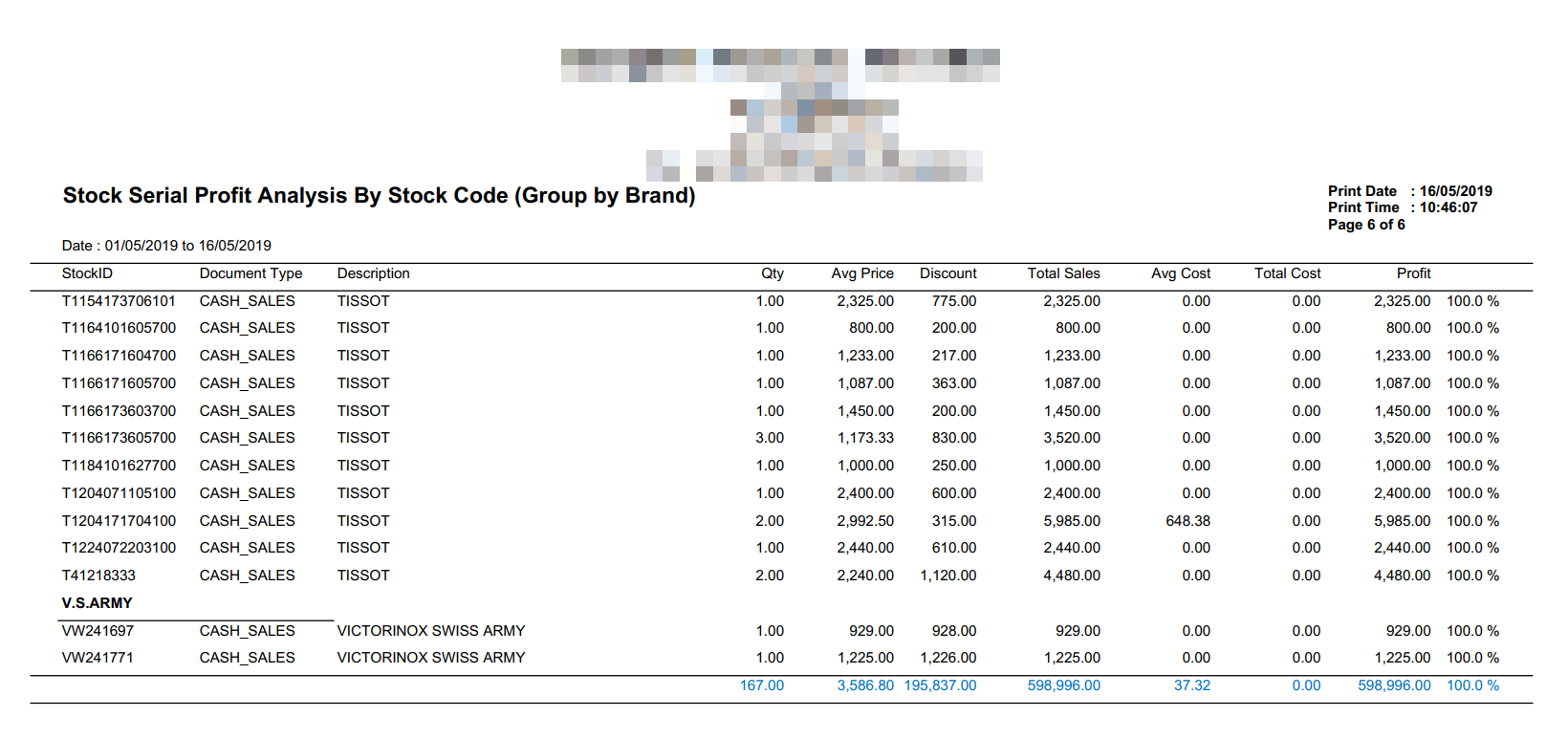This screenshot has height=739, width=1568.
Task: Click the average price 2,992.50
Action: point(866,521)
